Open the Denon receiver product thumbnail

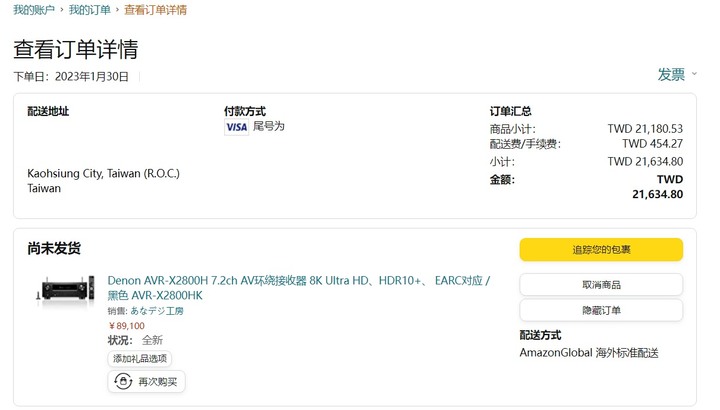[66, 289]
